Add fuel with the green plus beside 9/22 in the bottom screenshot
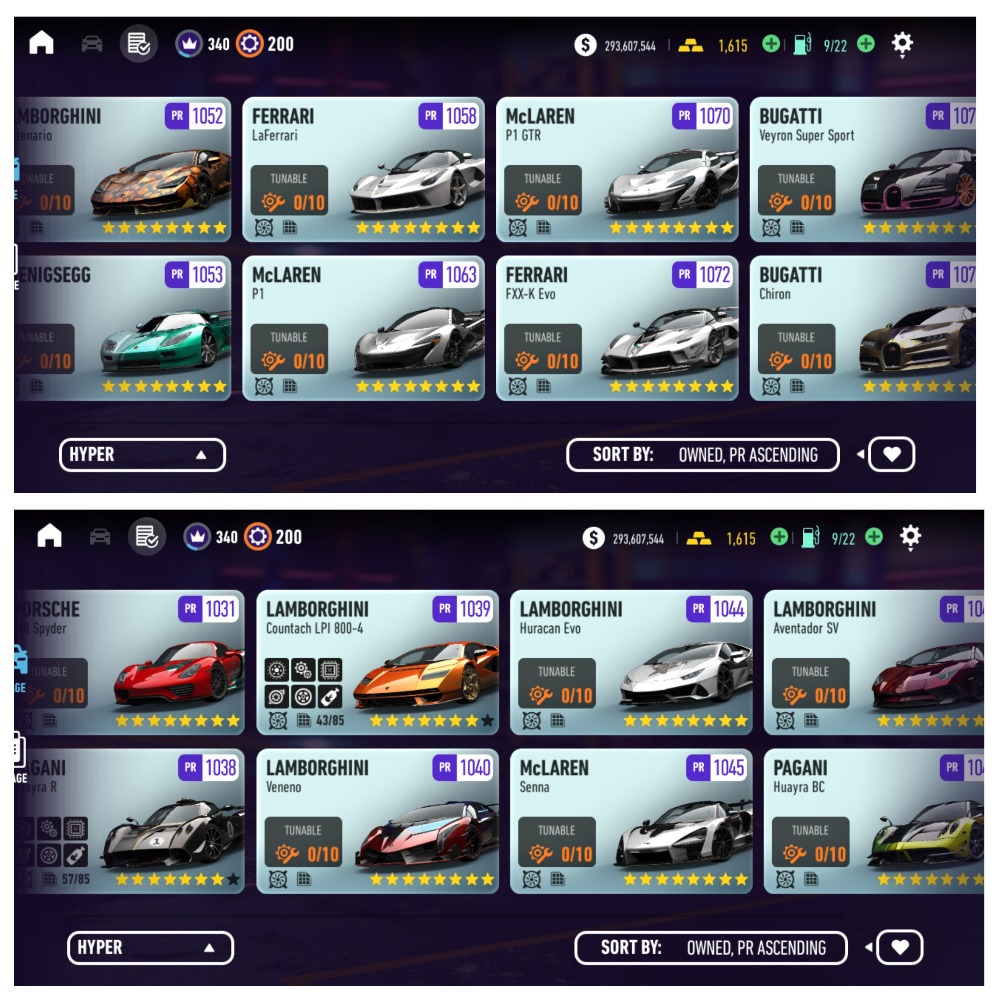The width and height of the screenshot is (1000, 1000). click(874, 537)
